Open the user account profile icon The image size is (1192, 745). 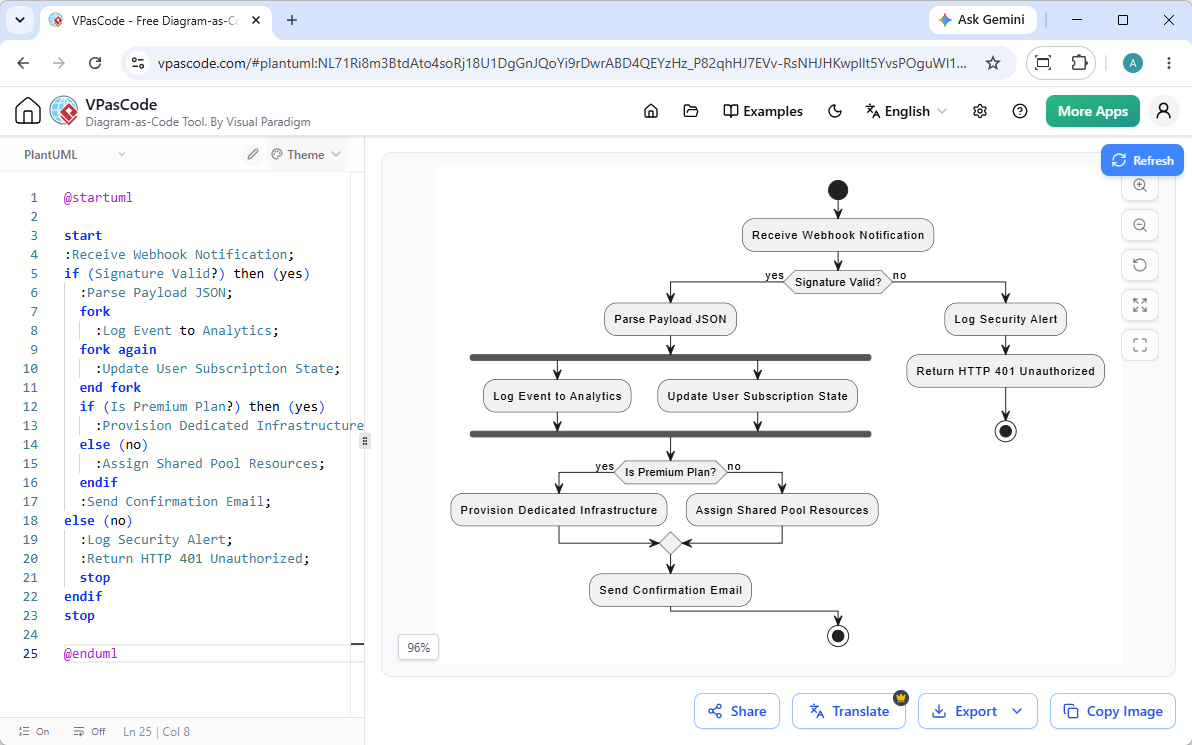[1163, 111]
